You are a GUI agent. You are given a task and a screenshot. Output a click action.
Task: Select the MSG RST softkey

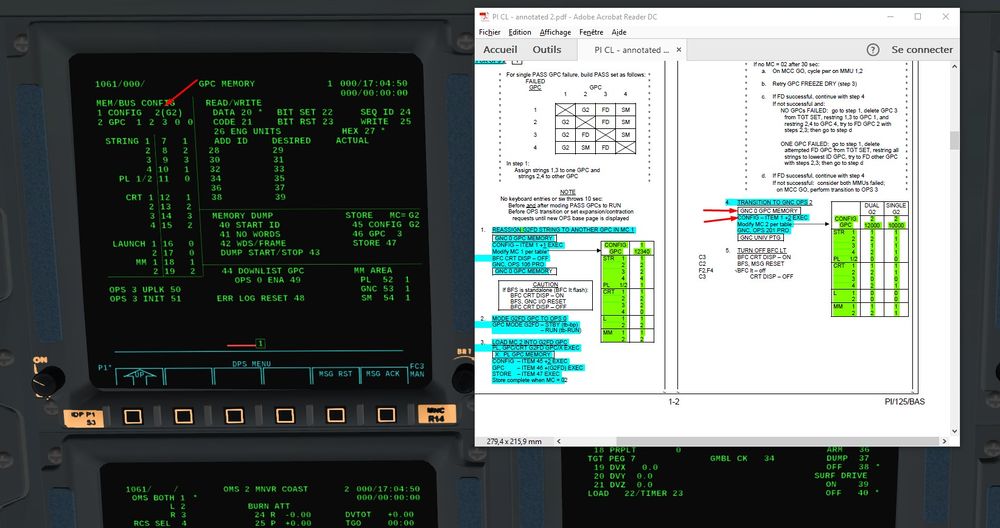[x=336, y=374]
